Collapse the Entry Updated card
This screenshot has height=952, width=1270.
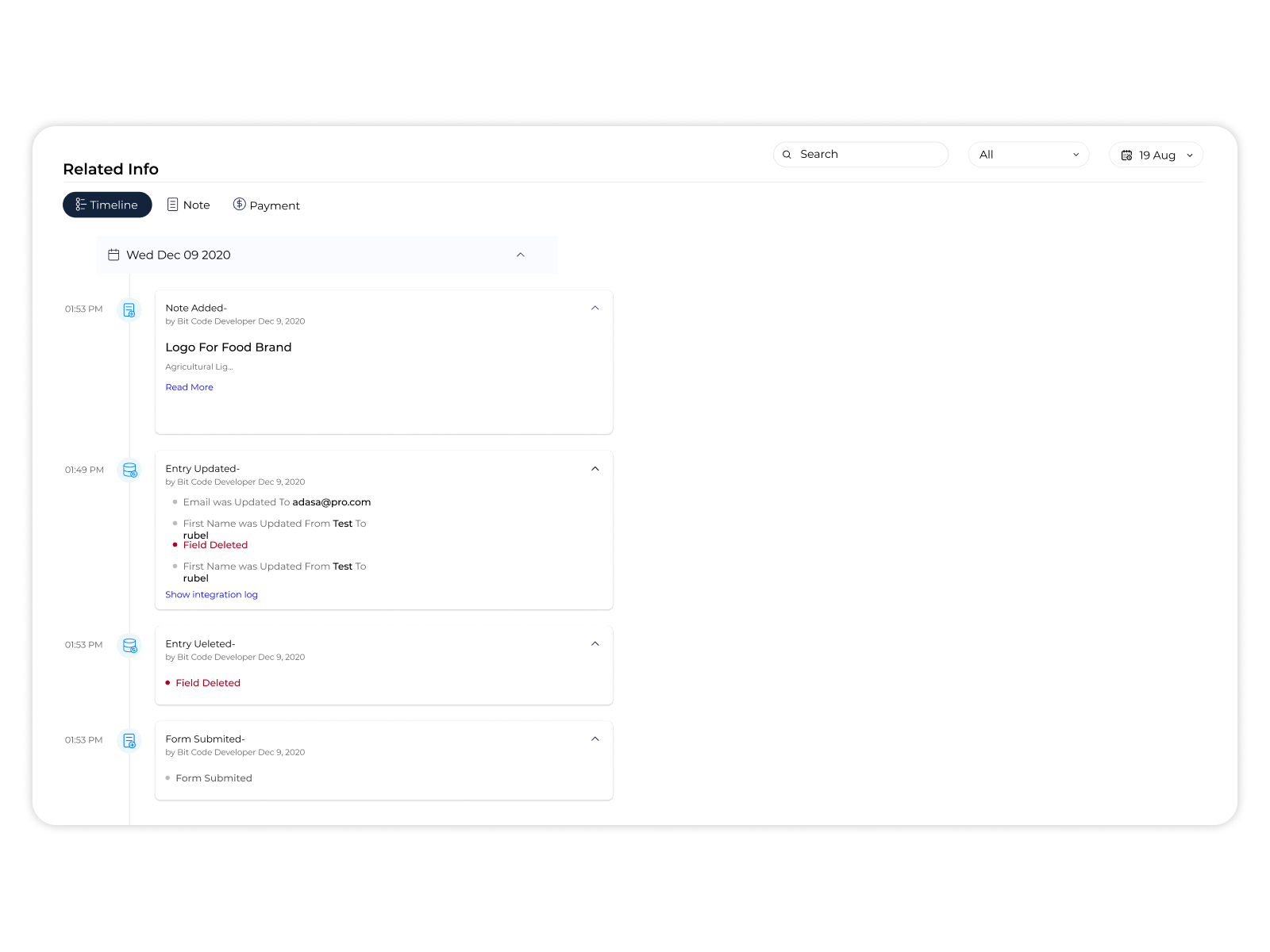[x=595, y=469]
